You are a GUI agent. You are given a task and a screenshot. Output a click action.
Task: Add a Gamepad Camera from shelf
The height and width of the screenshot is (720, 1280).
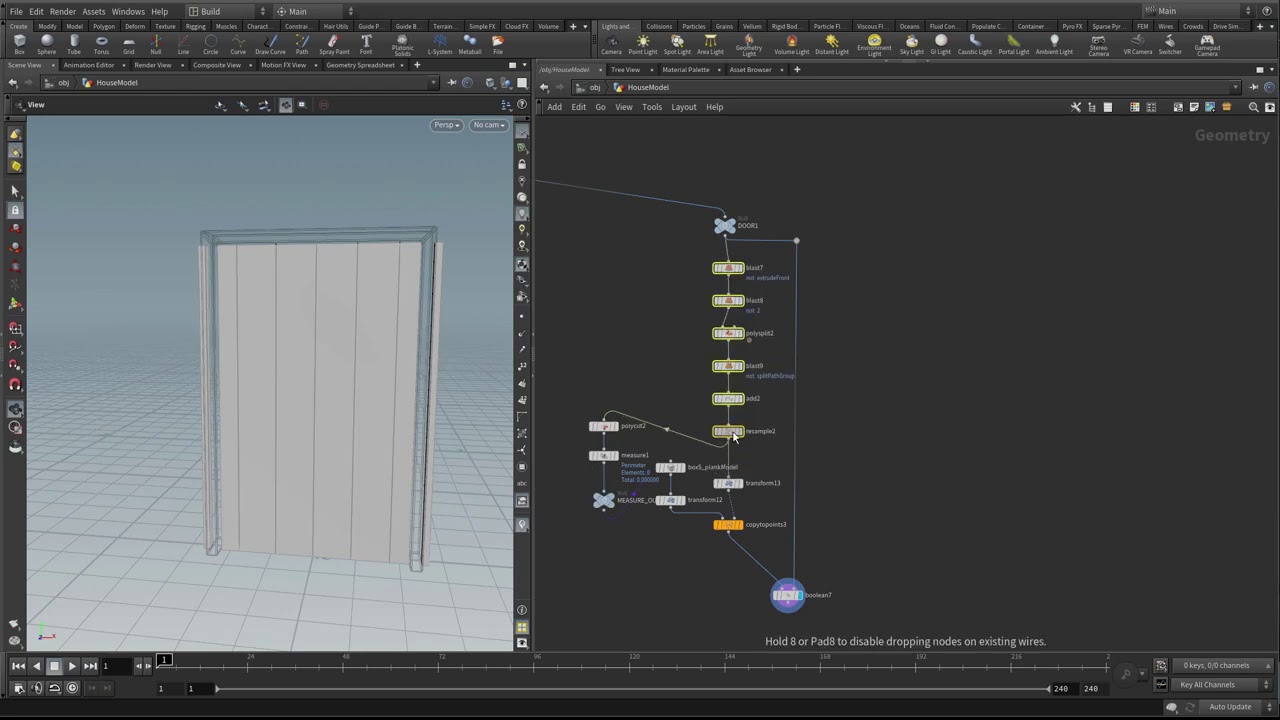1207,45
